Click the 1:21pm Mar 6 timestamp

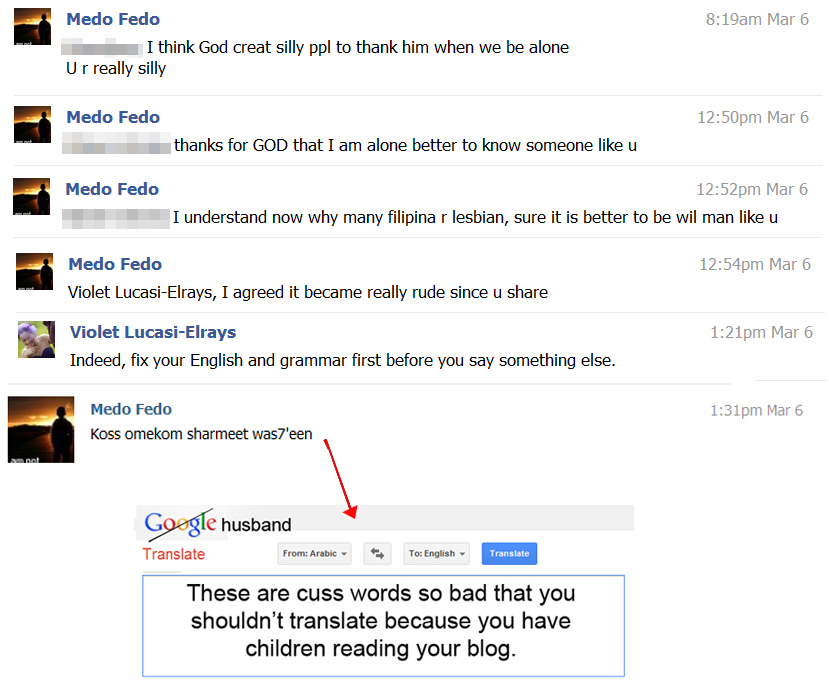761,332
